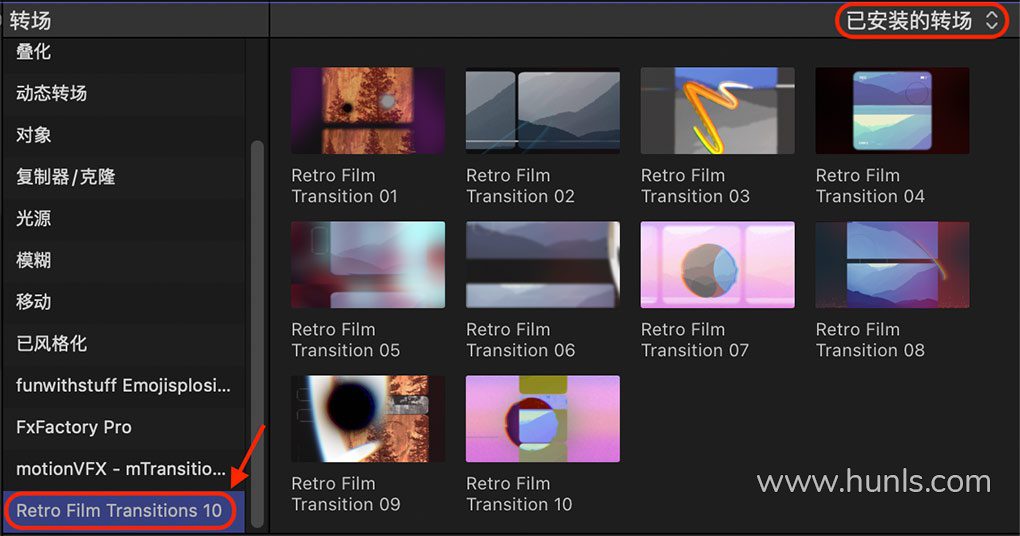The width and height of the screenshot is (1020, 536).
Task: Choose the 复制器/克隆 category
Action: (66, 177)
